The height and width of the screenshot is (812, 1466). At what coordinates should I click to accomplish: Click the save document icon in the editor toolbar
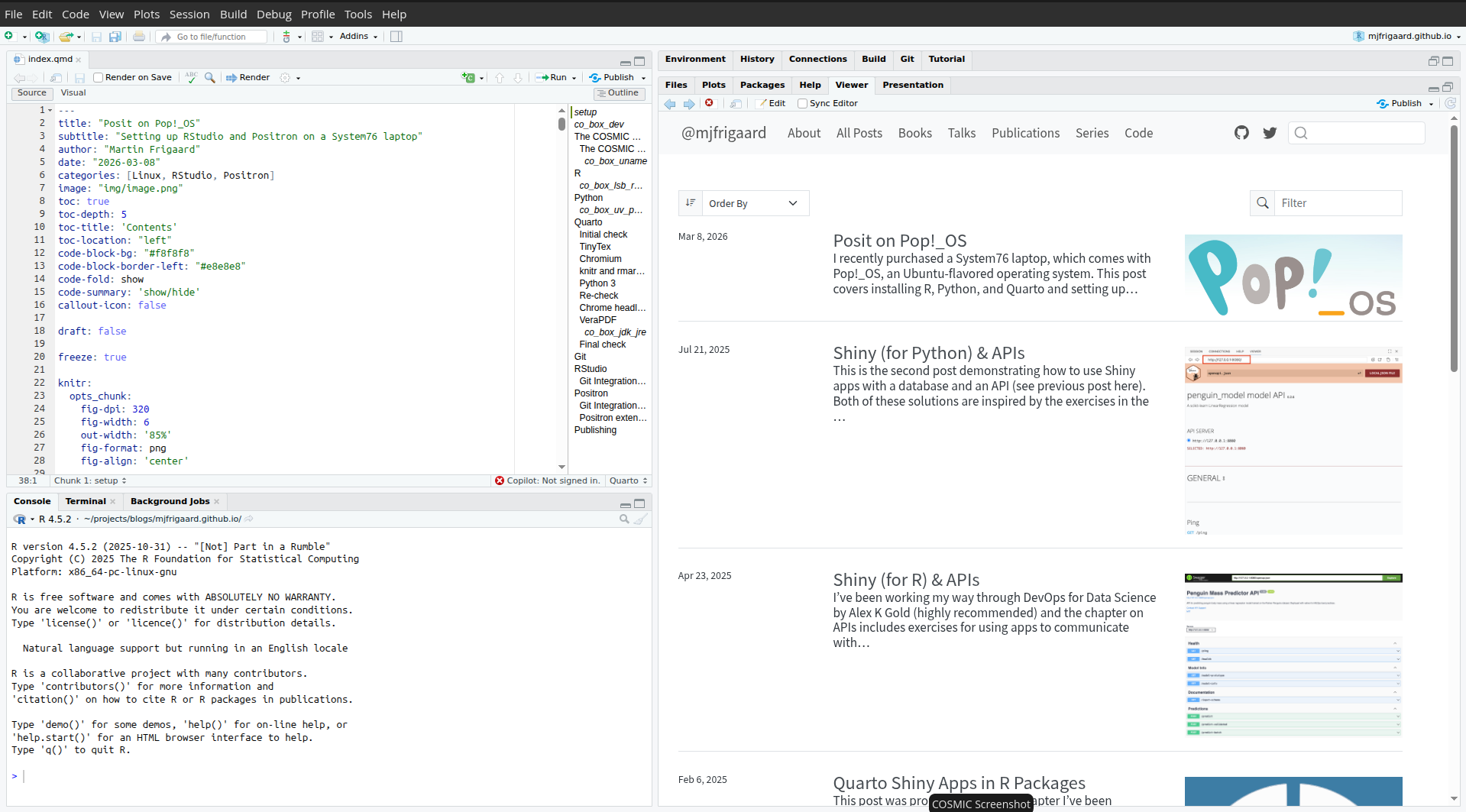coord(79,77)
